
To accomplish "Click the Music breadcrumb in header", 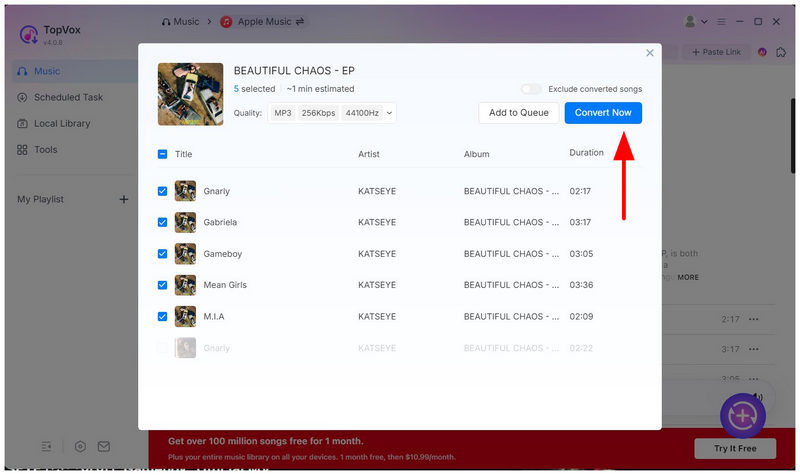I will click(x=181, y=22).
